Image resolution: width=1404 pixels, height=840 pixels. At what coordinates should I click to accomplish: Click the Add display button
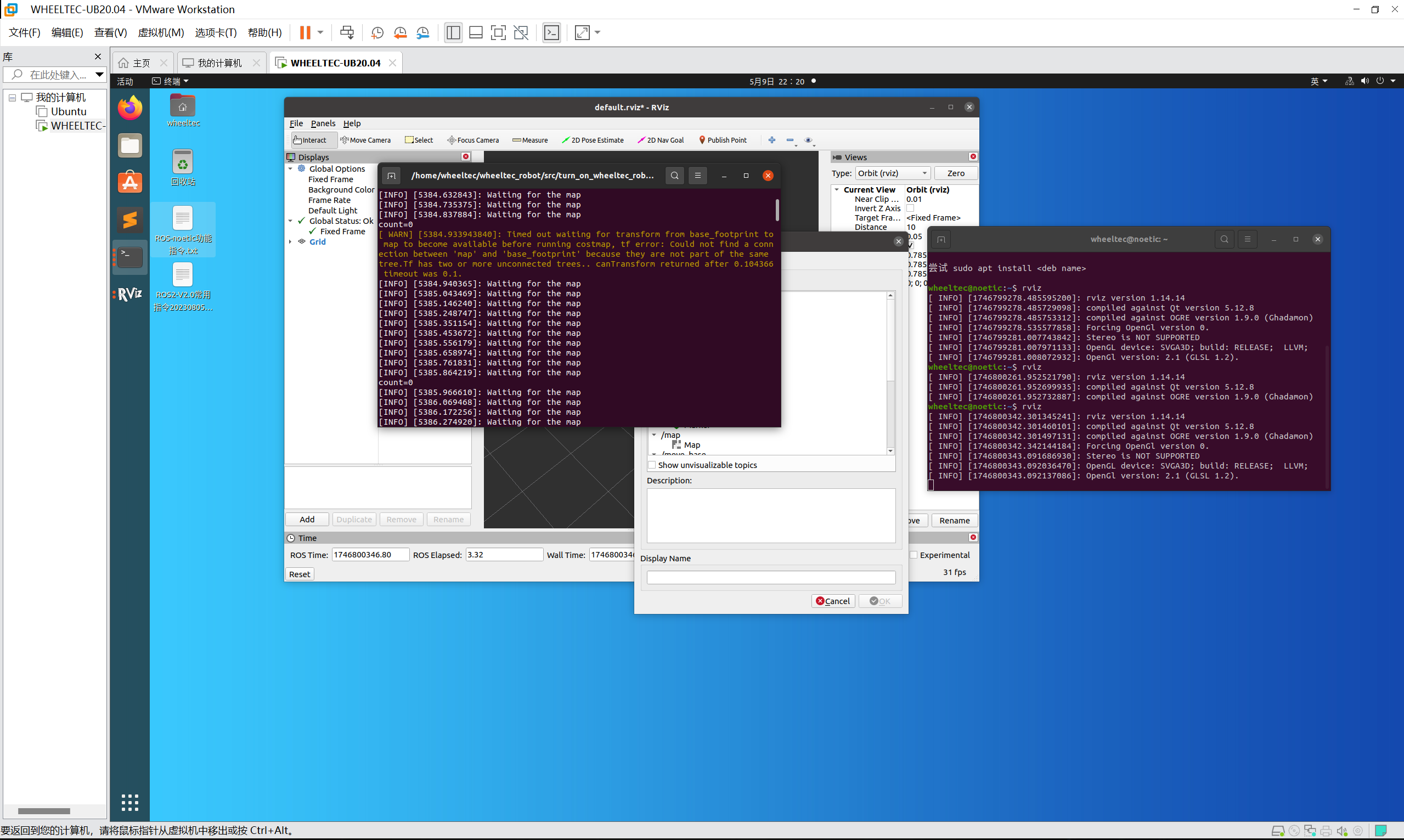click(x=307, y=519)
